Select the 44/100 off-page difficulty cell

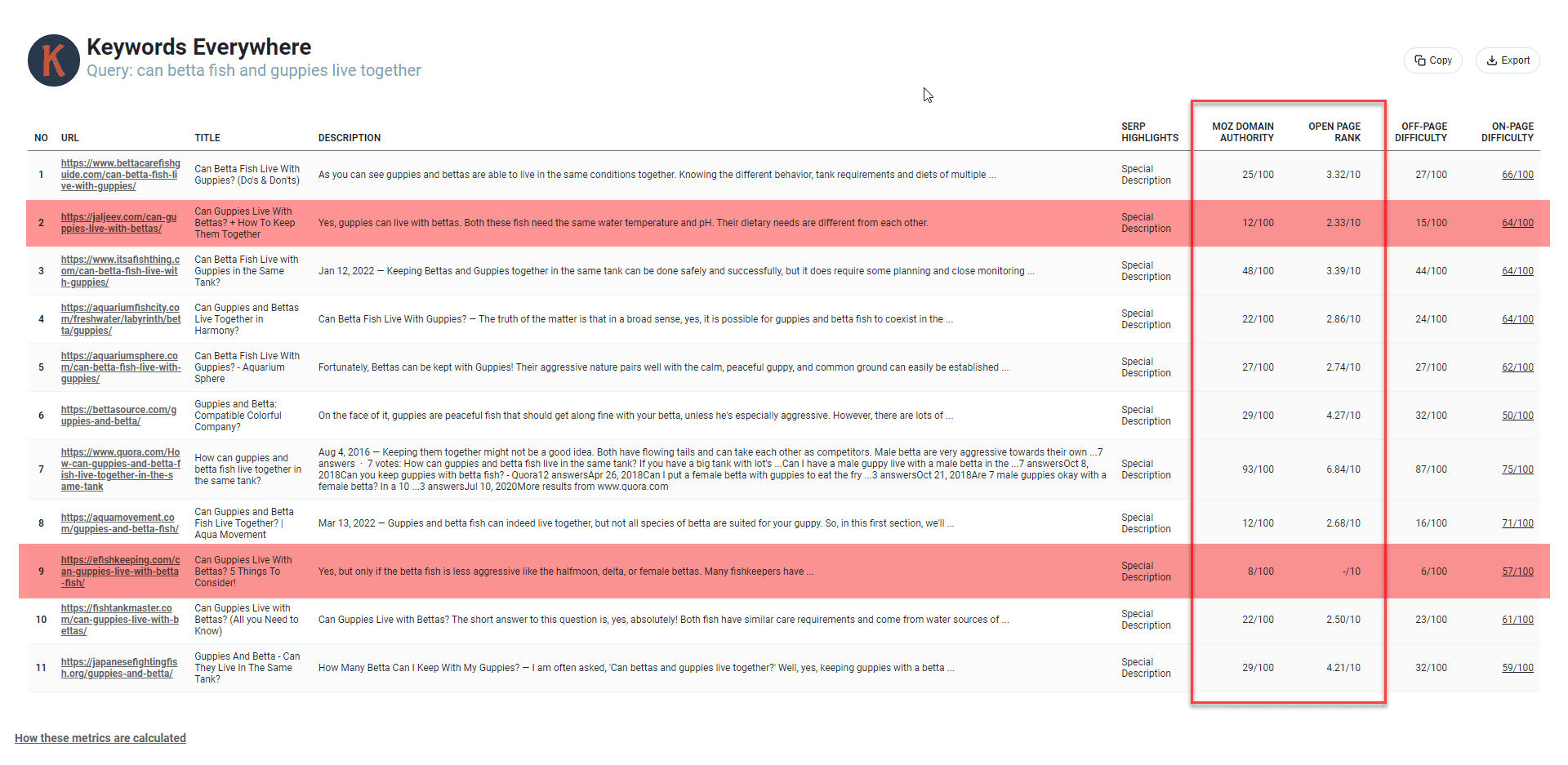(1431, 271)
